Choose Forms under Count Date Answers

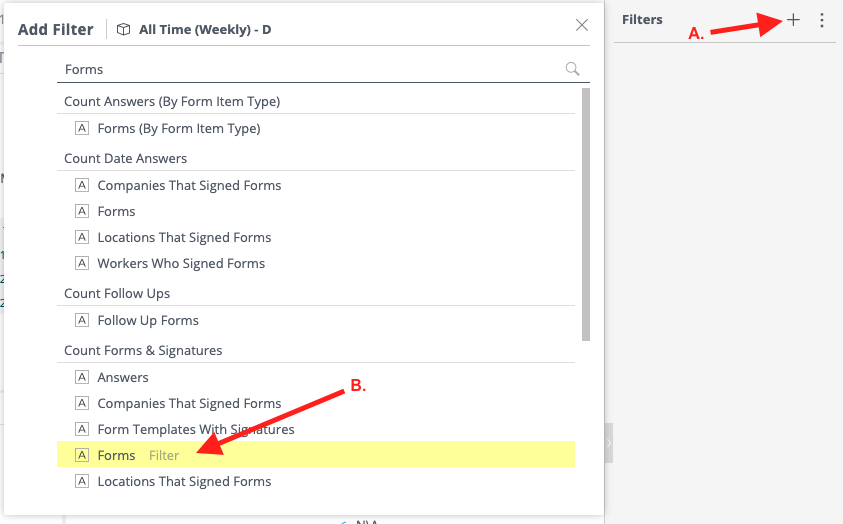[x=116, y=212]
